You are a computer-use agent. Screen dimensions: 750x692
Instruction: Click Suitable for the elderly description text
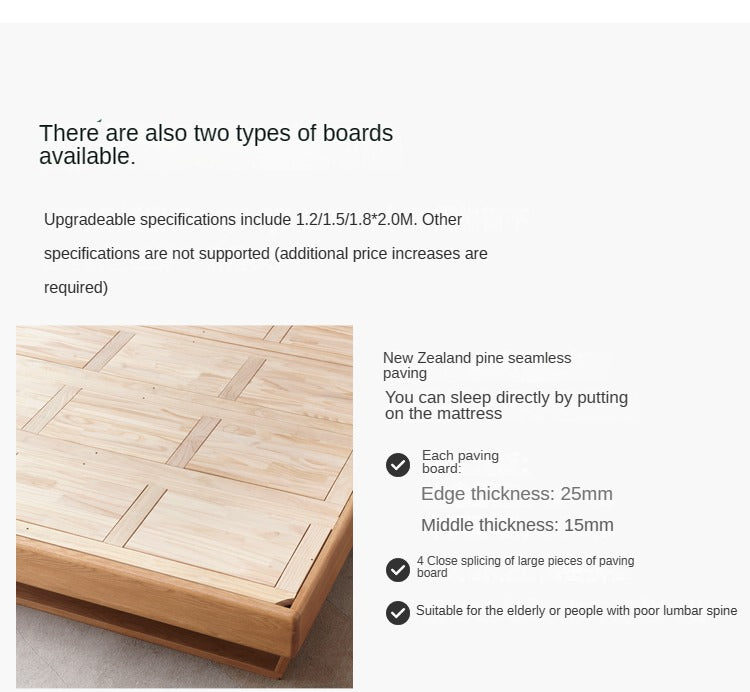tap(576, 611)
